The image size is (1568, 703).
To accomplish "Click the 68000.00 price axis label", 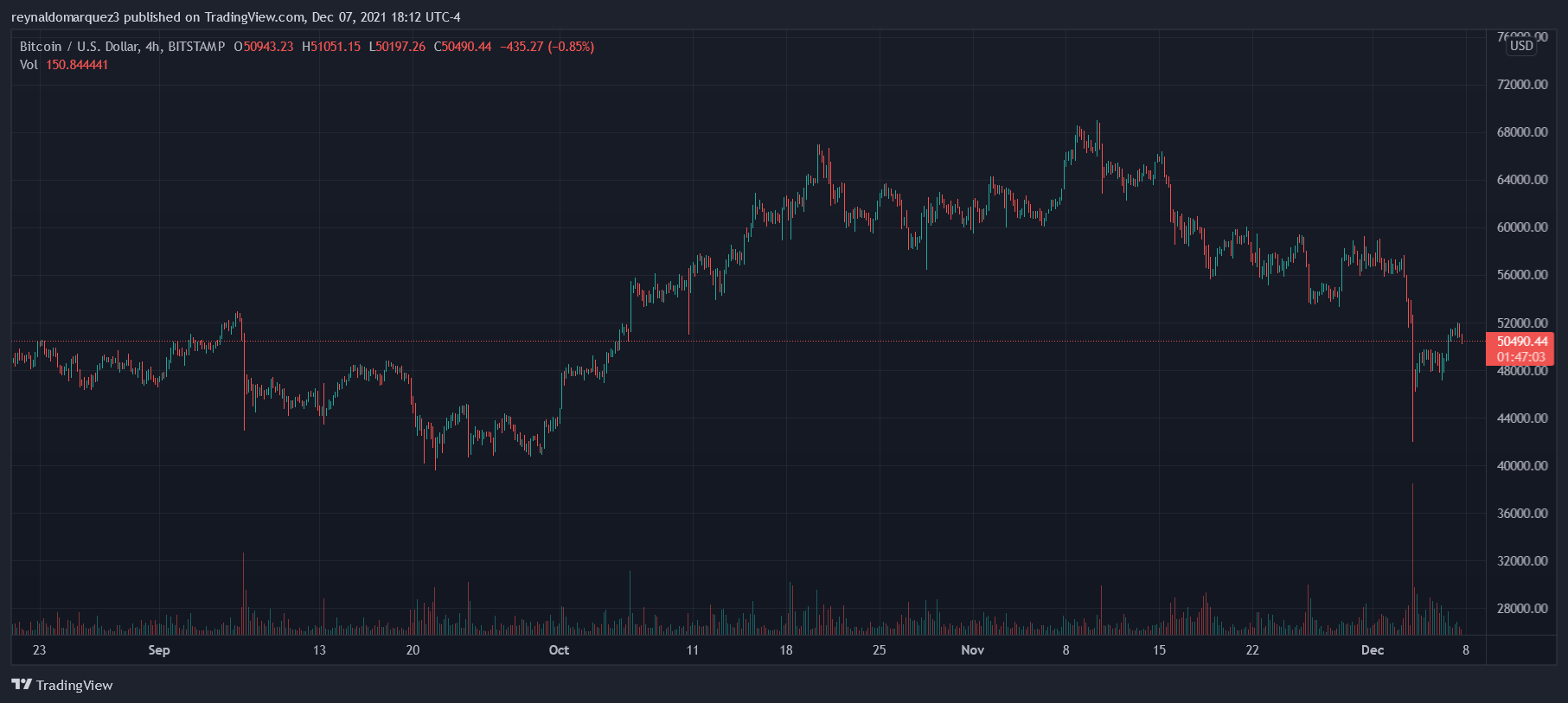I will tap(1522, 132).
